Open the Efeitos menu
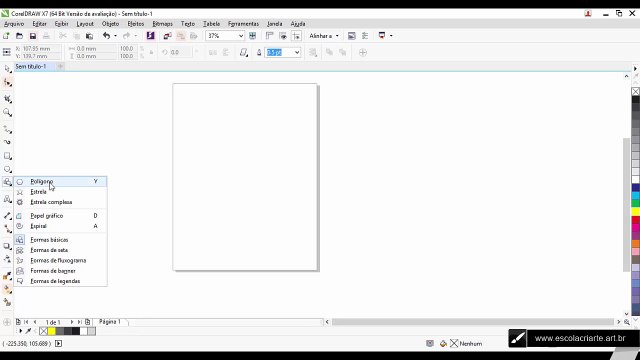 136,24
